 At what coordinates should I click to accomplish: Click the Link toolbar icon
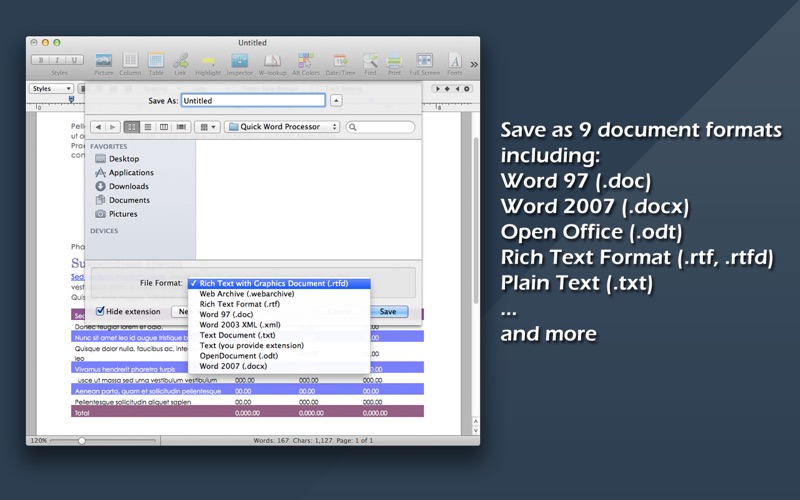180,60
